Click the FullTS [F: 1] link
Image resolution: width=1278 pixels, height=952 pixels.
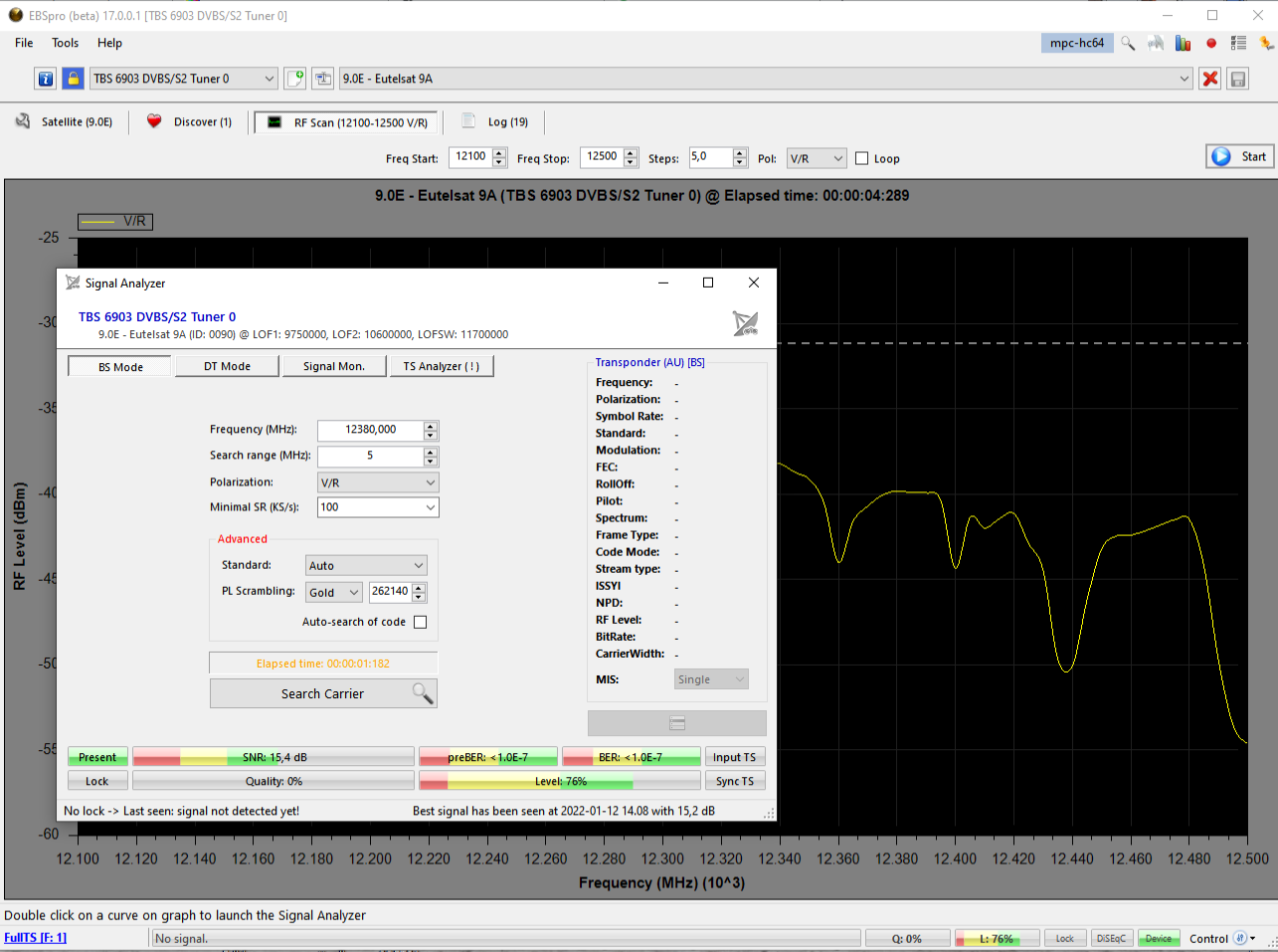(x=35, y=938)
